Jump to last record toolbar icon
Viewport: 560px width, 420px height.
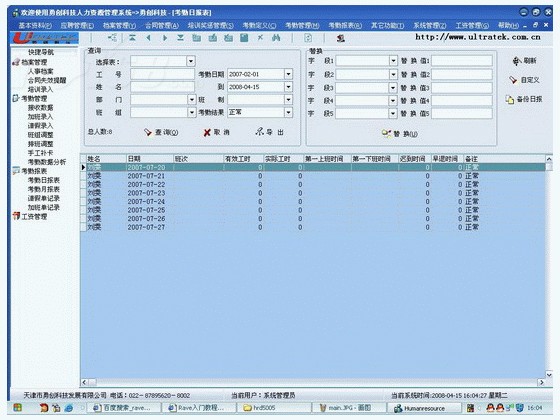coord(180,38)
